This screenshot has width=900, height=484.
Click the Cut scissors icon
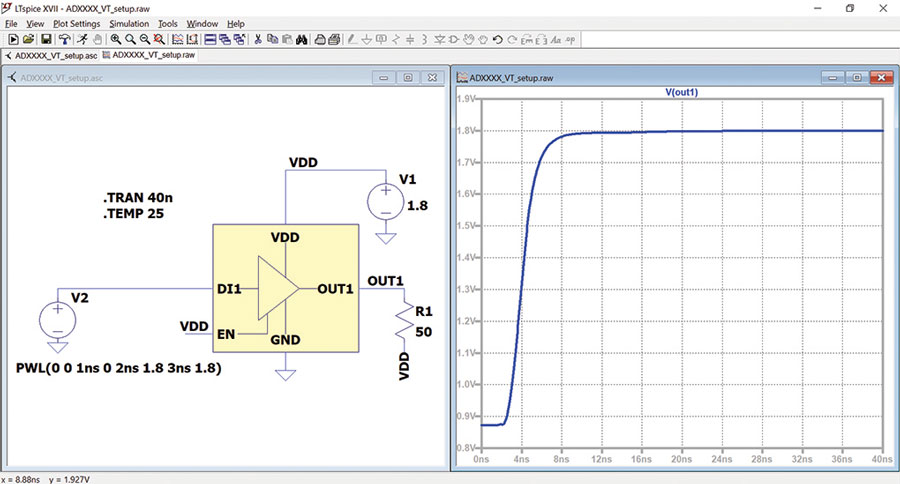pos(258,39)
